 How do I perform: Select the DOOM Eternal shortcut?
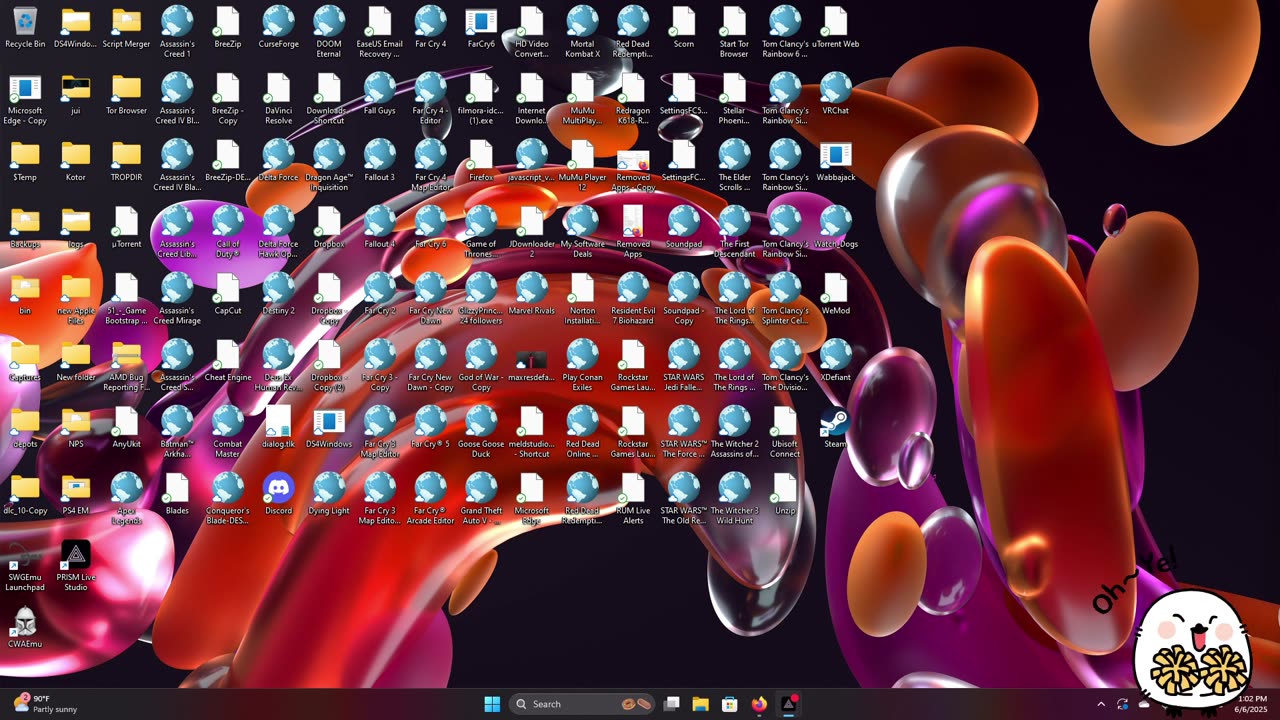pos(329,33)
